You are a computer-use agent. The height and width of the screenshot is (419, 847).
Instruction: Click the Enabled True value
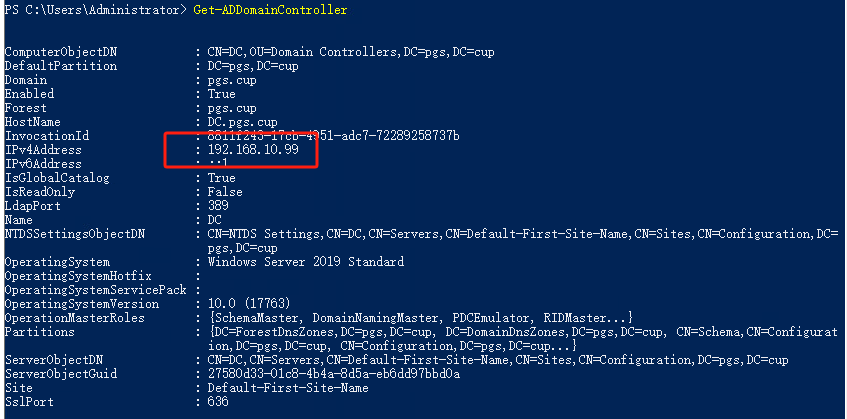[221, 94]
